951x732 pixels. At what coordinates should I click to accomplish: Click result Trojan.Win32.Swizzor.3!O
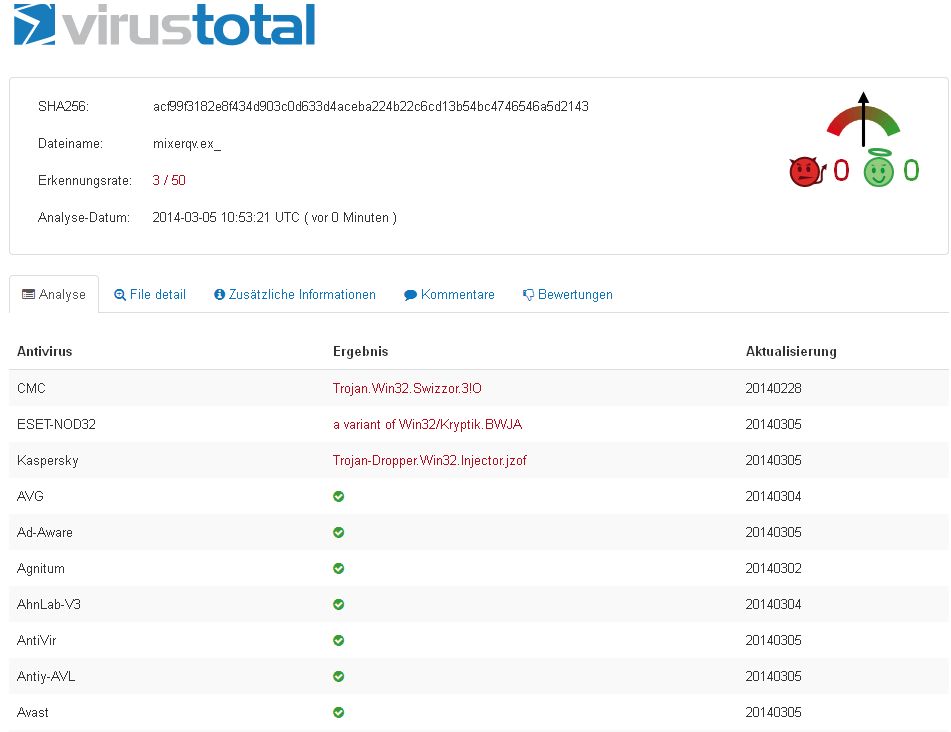tap(407, 388)
